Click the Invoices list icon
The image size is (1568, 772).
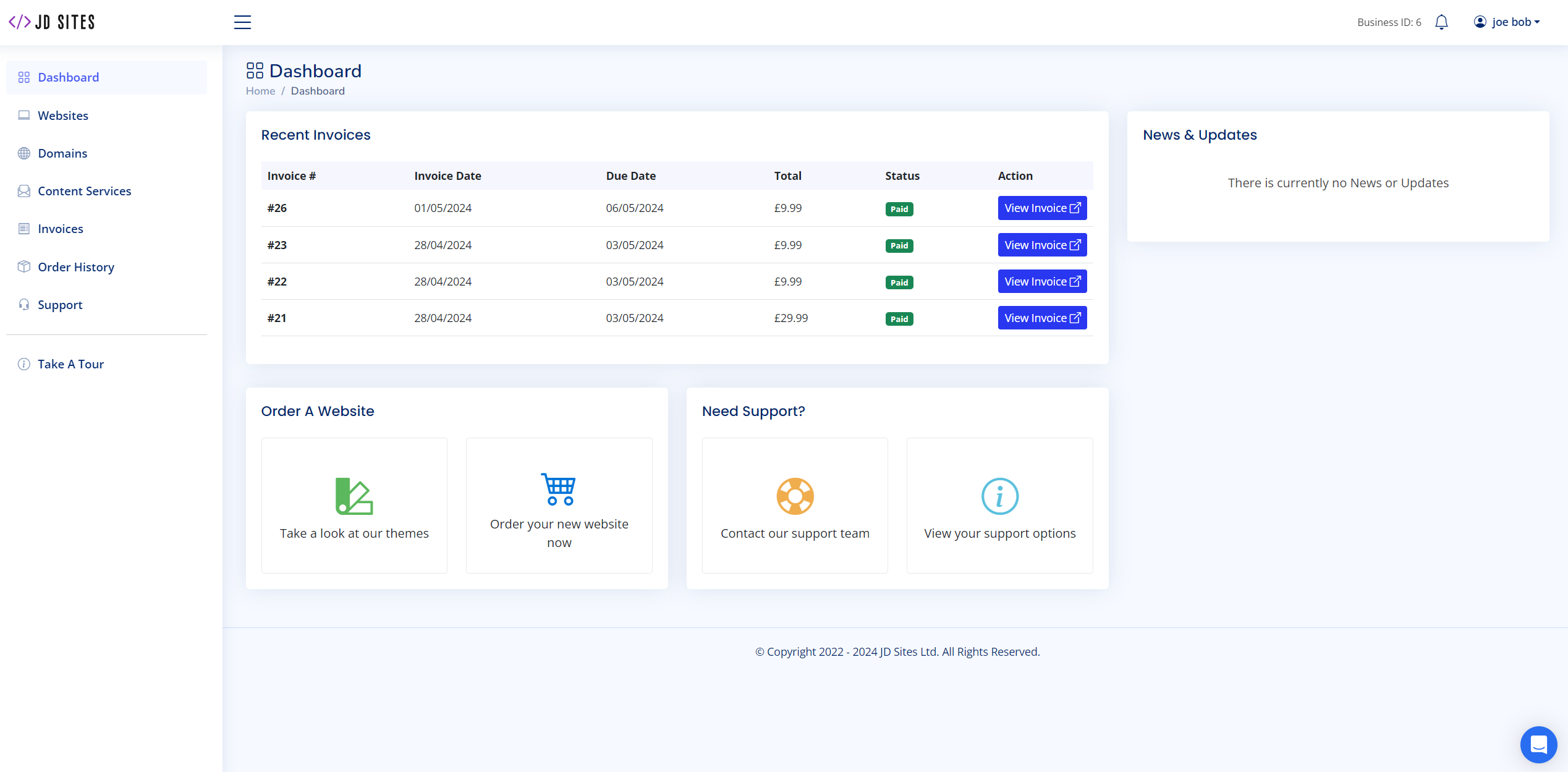[x=24, y=229]
